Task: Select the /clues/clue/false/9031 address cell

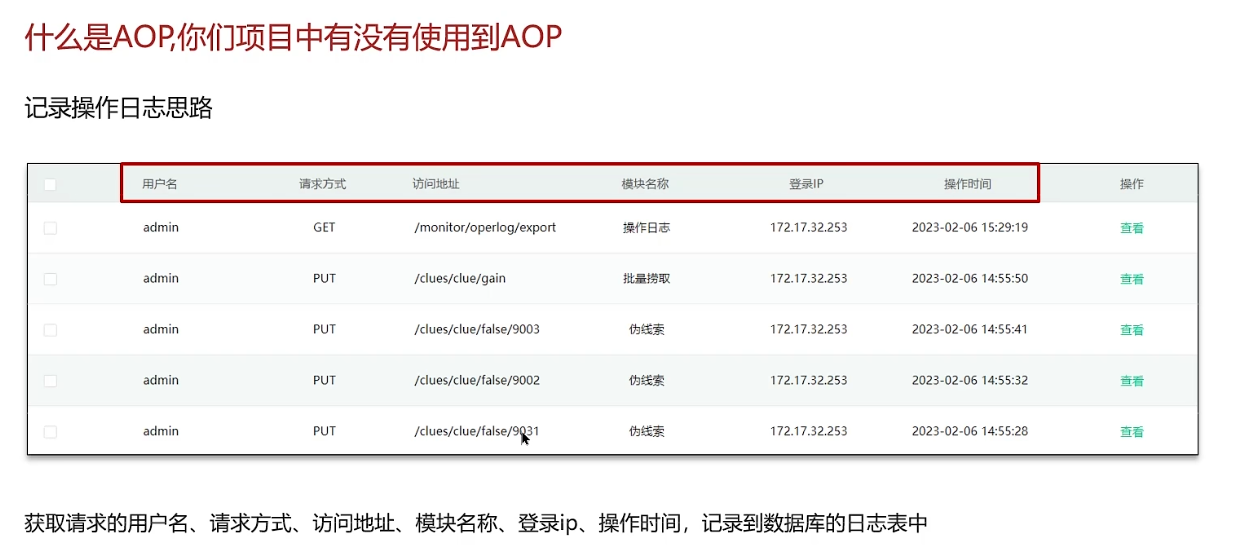Action: [477, 431]
